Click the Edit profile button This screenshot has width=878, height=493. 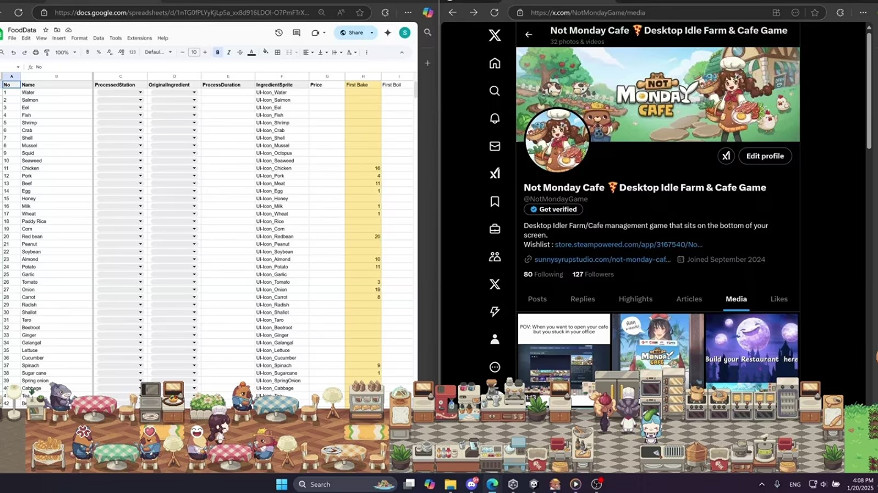(765, 156)
